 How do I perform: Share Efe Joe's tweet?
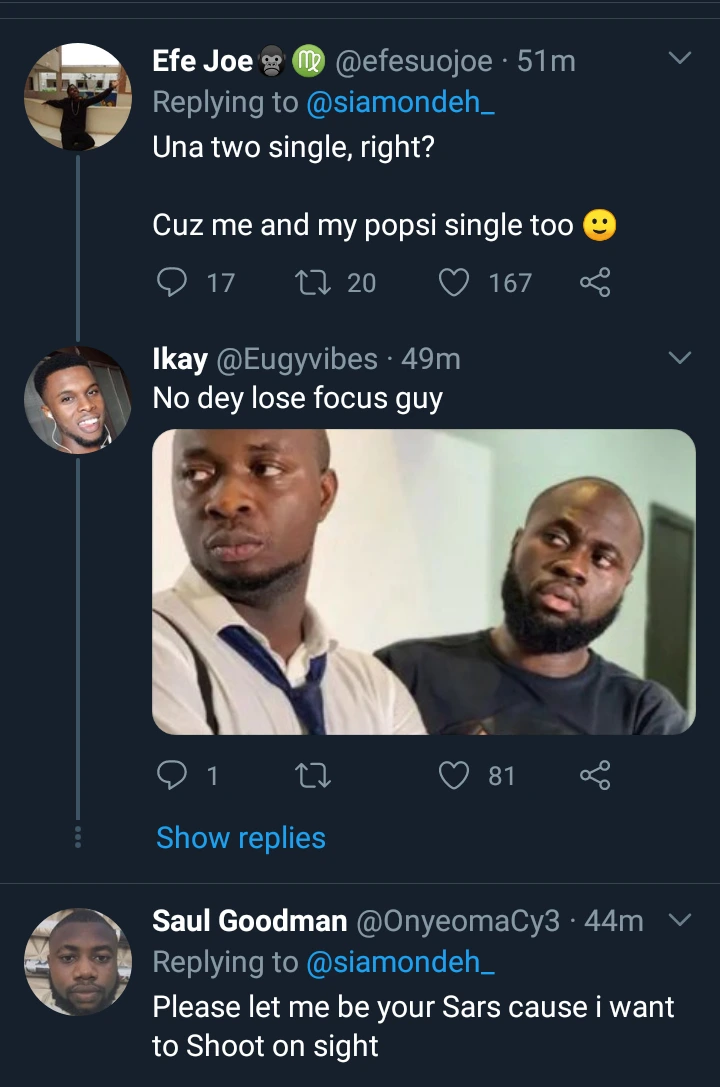(594, 283)
